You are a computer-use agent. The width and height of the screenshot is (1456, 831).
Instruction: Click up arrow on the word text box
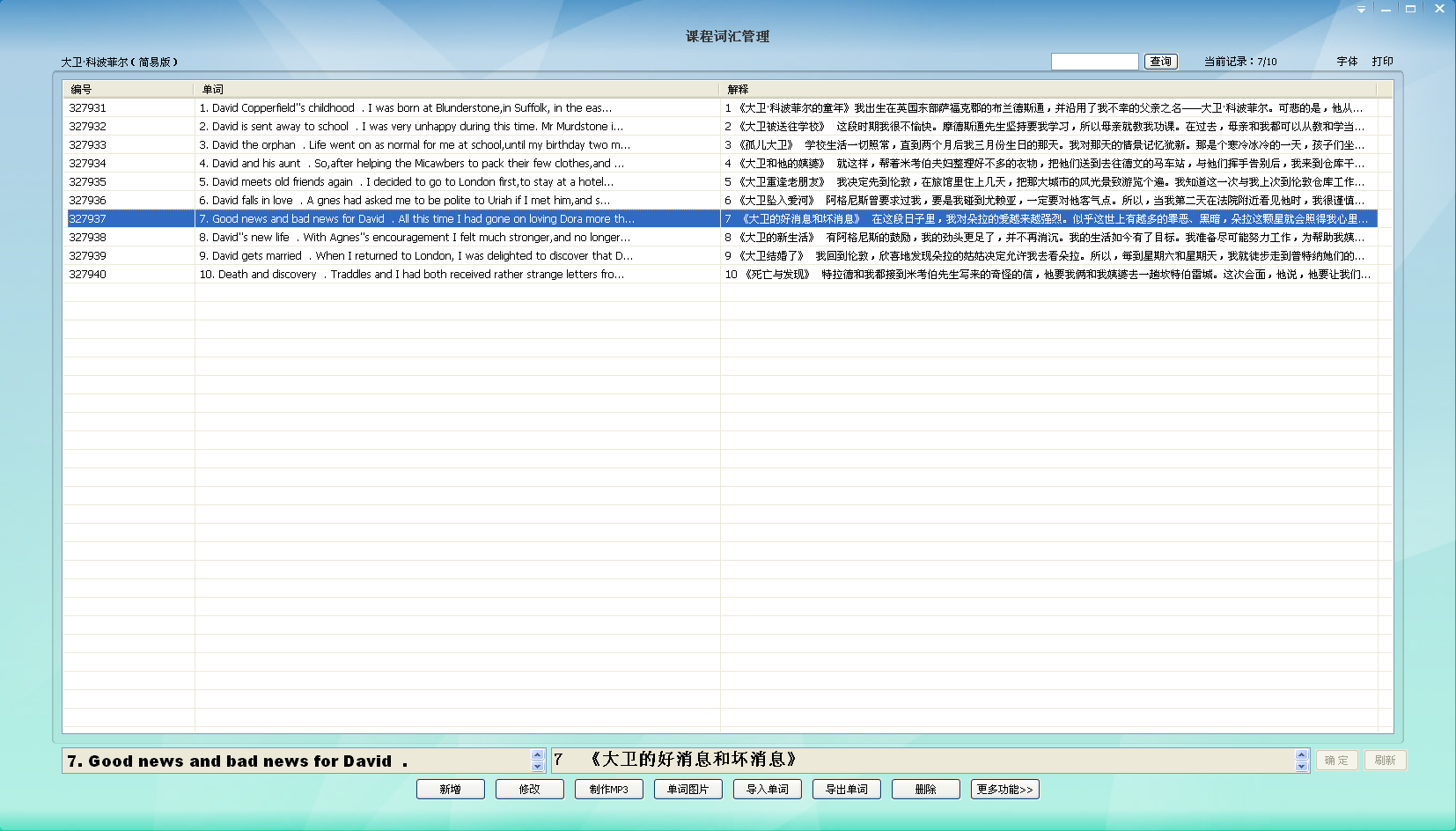[x=537, y=754]
